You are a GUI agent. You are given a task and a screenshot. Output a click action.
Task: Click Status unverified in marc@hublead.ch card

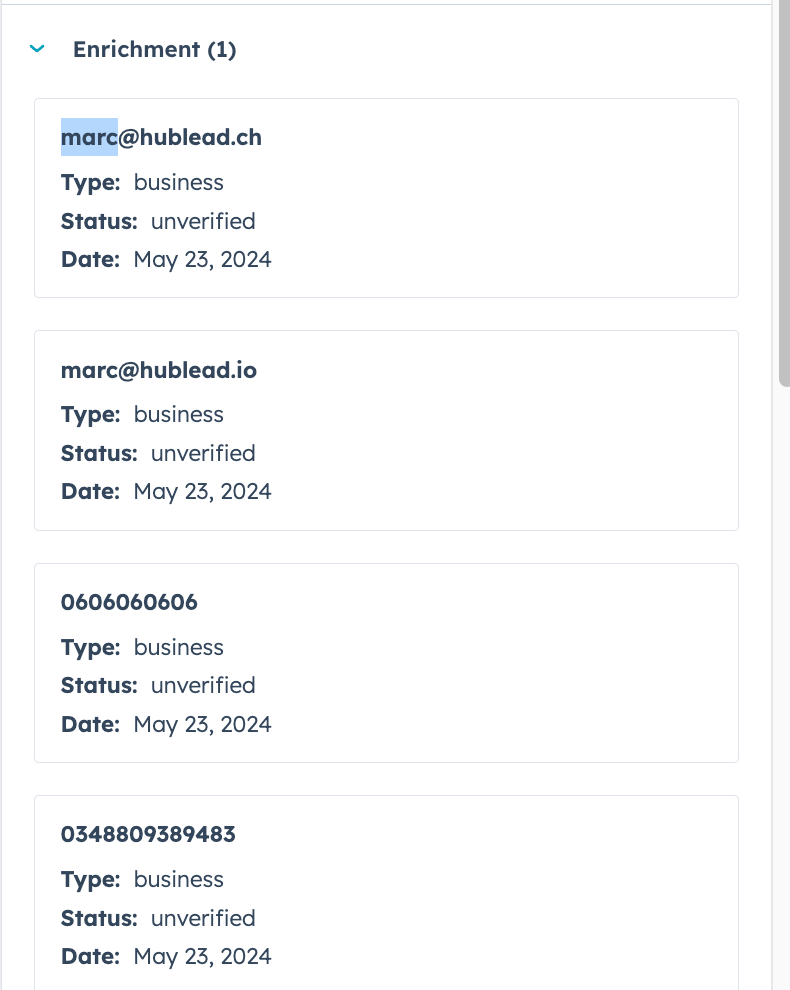(x=158, y=221)
